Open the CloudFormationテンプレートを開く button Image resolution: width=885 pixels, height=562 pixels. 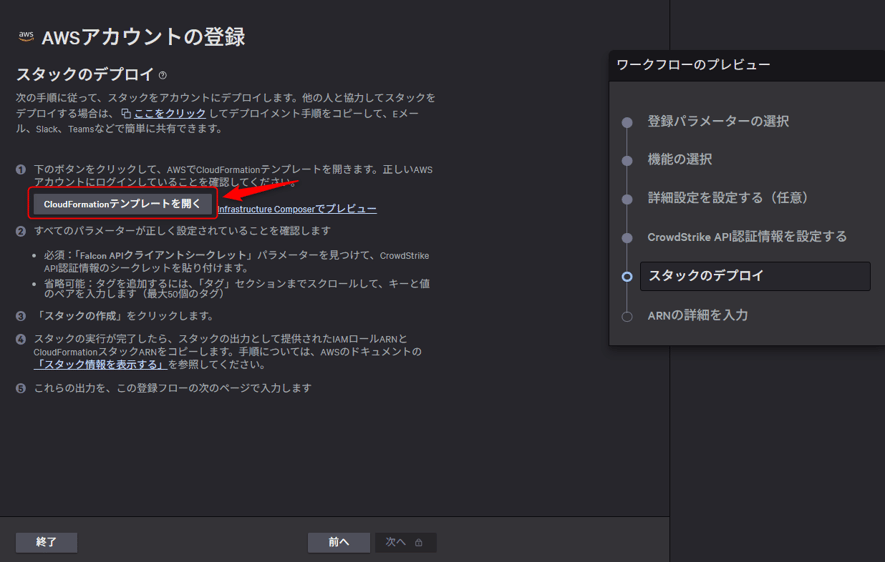click(122, 204)
